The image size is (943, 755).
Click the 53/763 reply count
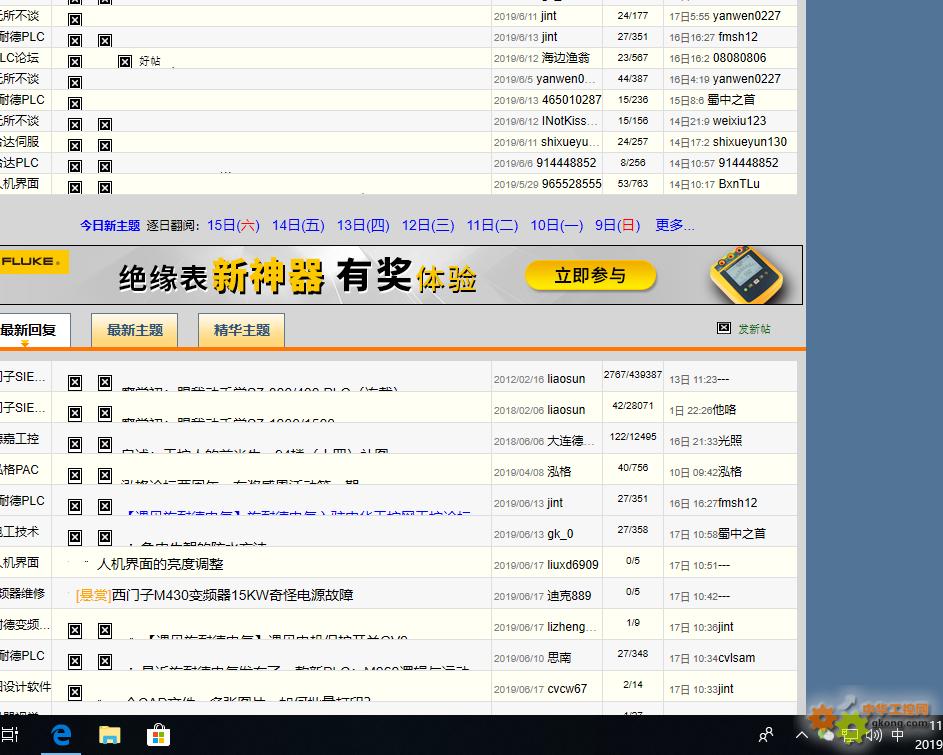[x=633, y=183]
